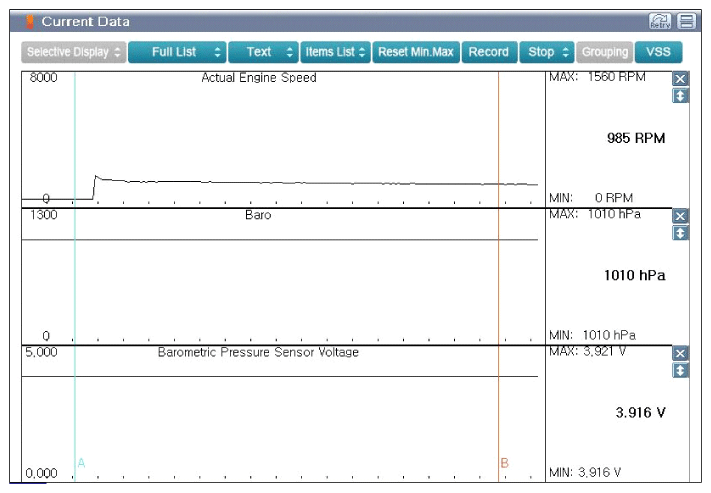This screenshot has width=711, height=493.
Task: Click MAX: 1560 RPM reading
Action: 597,77
